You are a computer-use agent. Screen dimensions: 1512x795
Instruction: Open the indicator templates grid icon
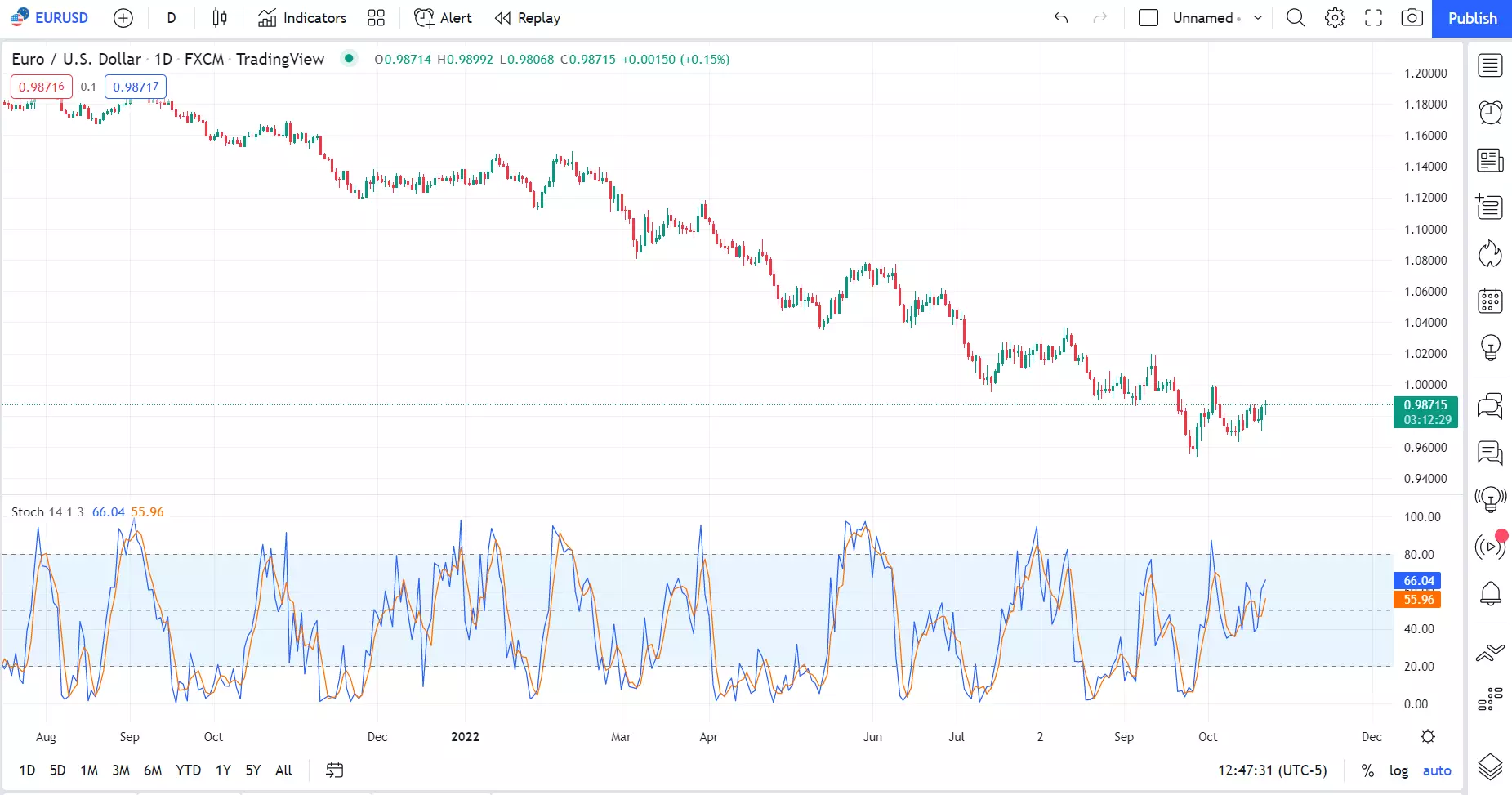pos(376,18)
